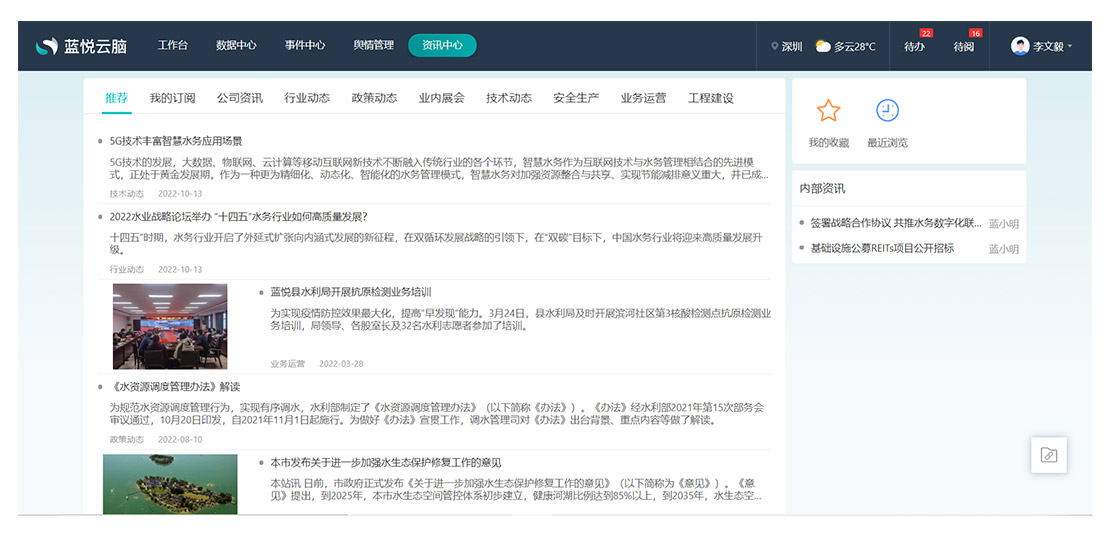This screenshot has width=1110, height=537.
Task: Select the 安全生产 tab
Action: click(576, 98)
